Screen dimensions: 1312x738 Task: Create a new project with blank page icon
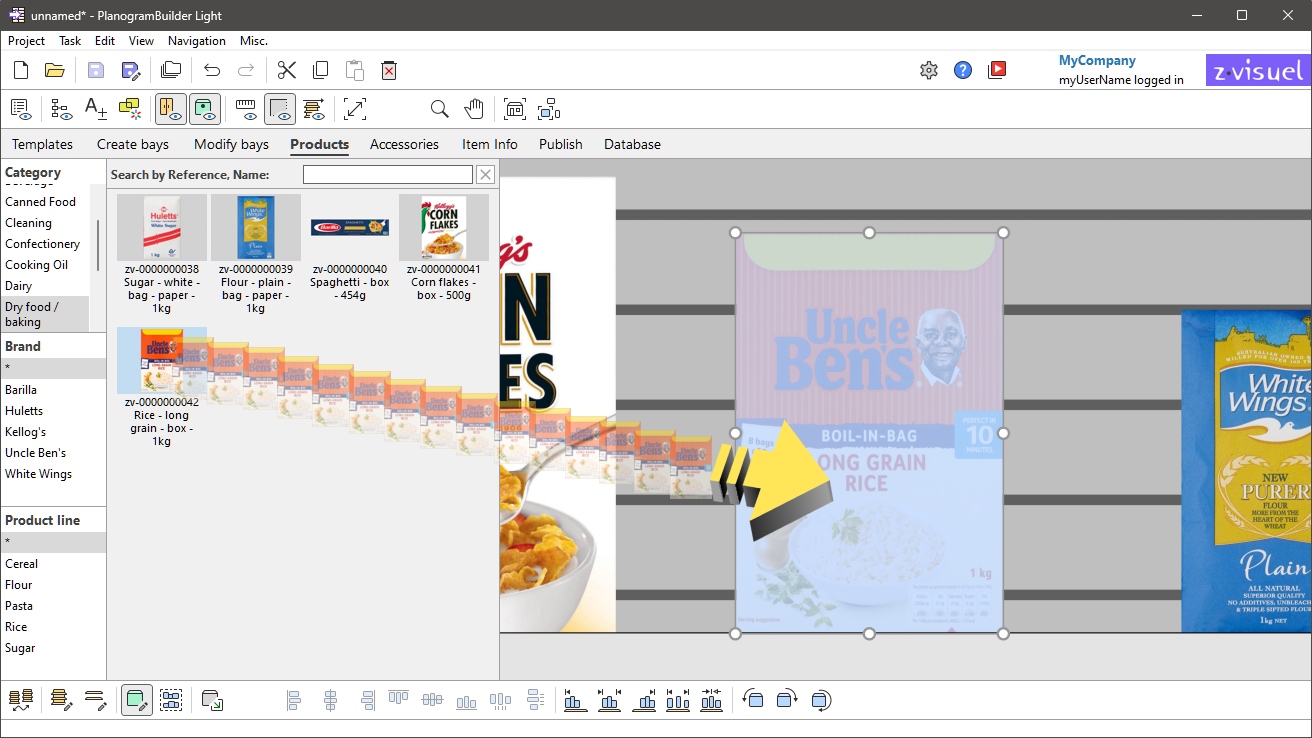21,70
